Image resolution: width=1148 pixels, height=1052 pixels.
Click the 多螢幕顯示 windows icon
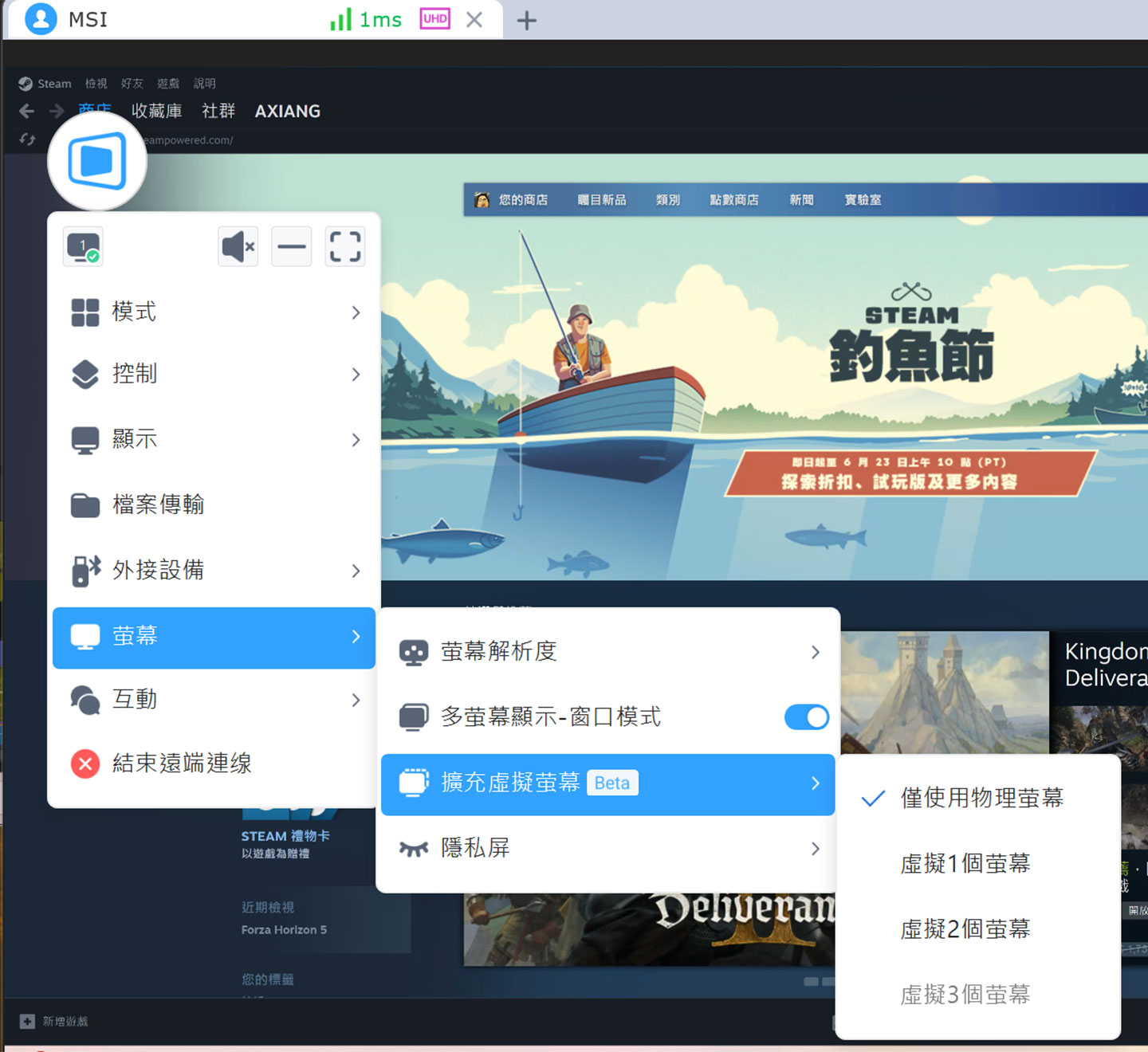[414, 717]
